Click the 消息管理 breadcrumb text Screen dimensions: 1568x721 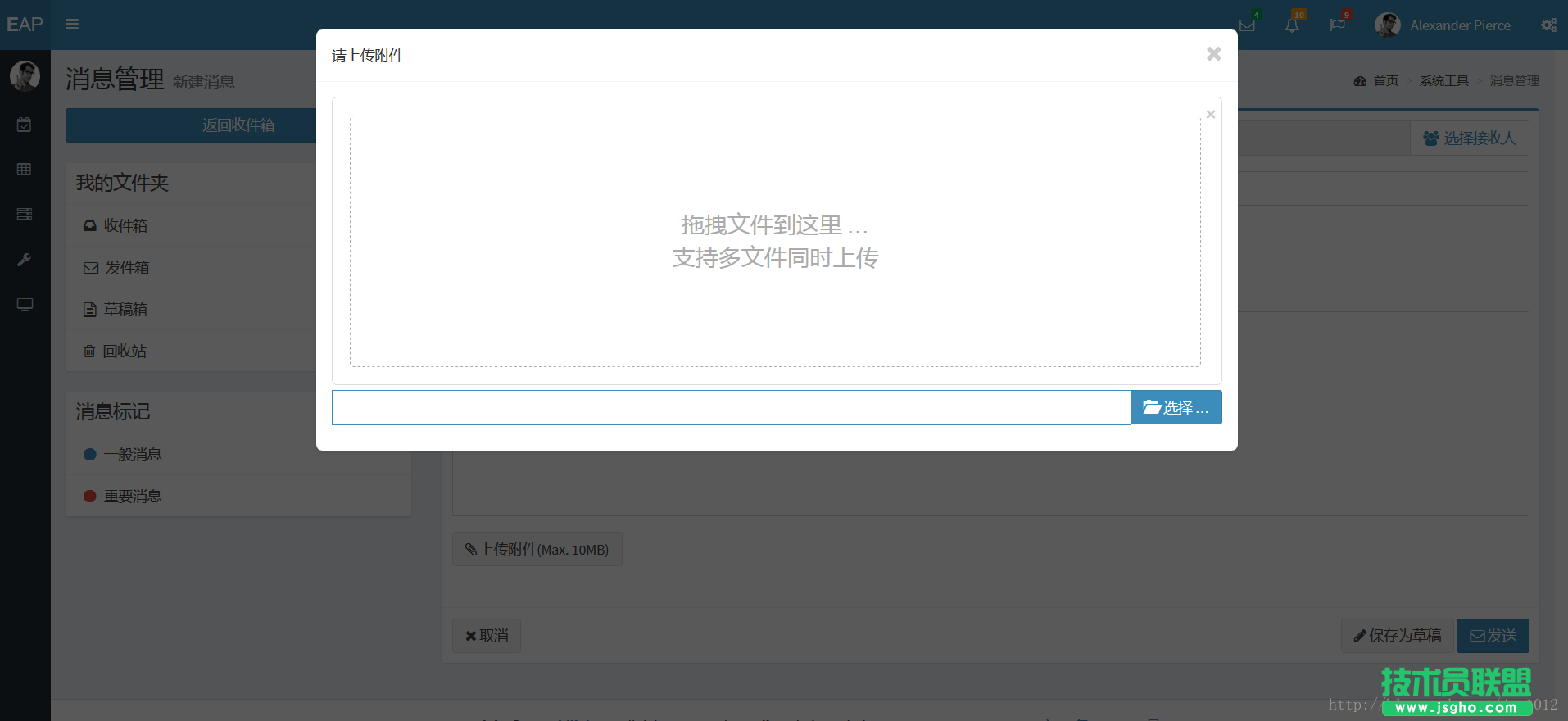[x=1514, y=81]
